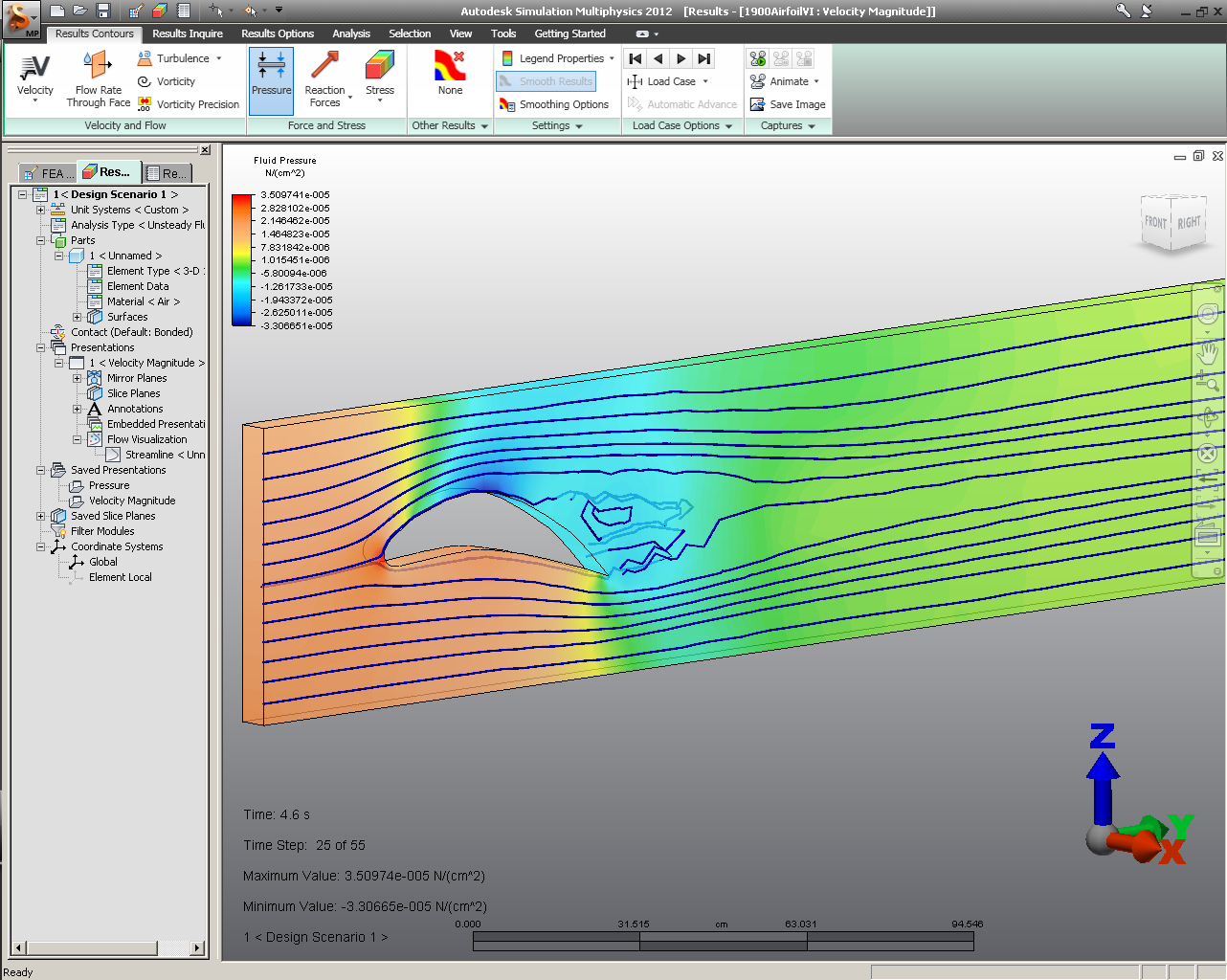Collapse Design Scenario 1 tree node

point(22,194)
